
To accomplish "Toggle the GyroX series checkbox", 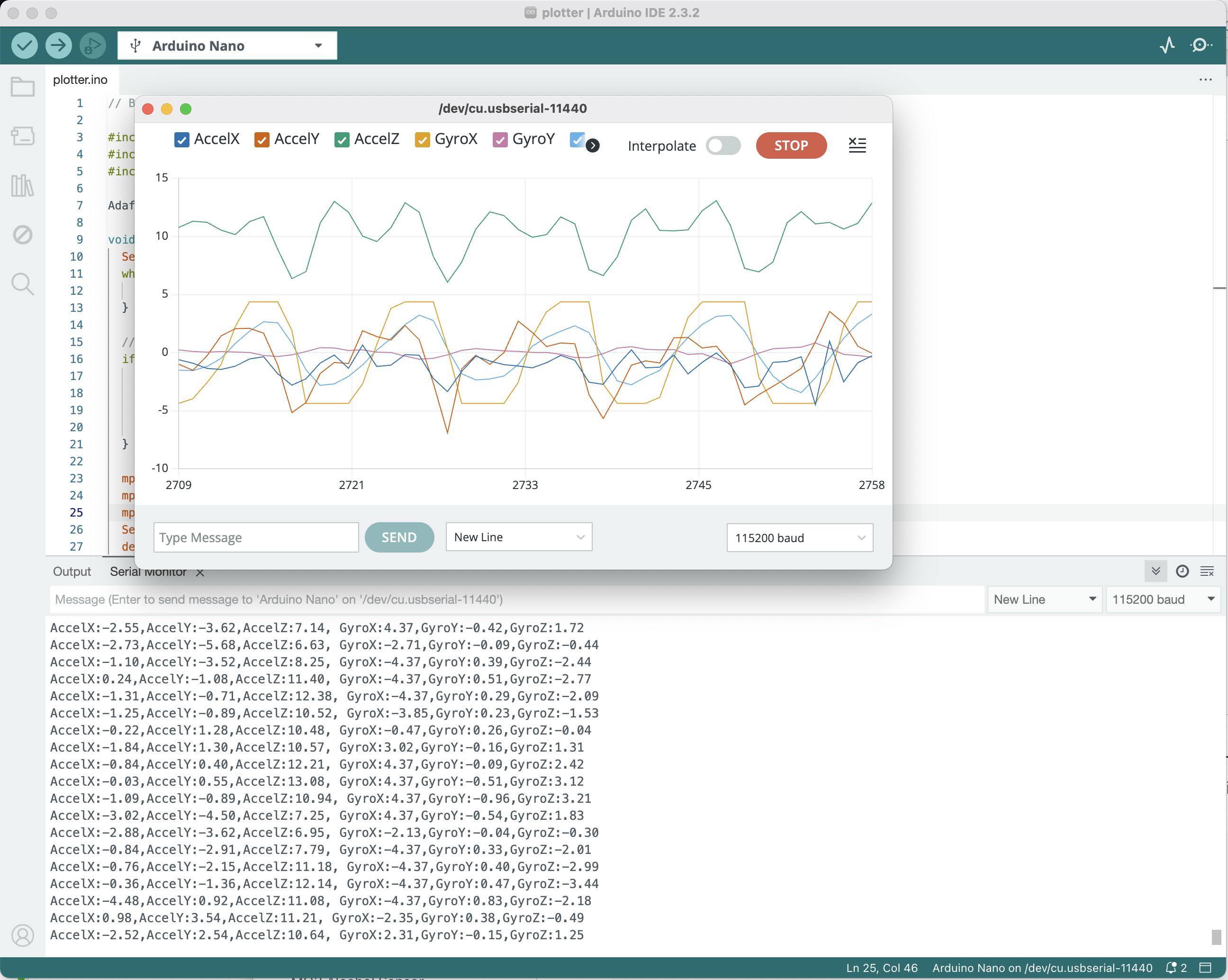I will (422, 140).
